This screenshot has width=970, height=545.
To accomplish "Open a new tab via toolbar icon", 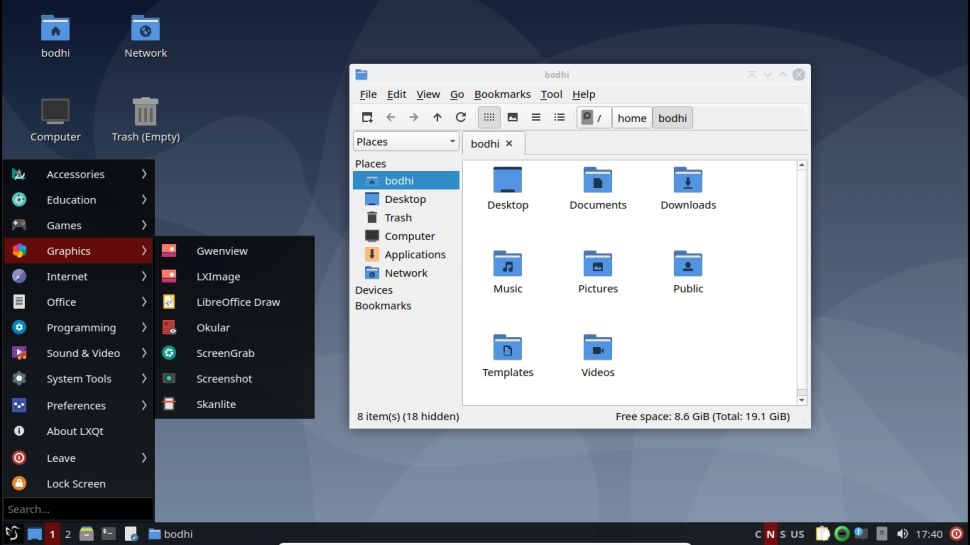I will [367, 118].
